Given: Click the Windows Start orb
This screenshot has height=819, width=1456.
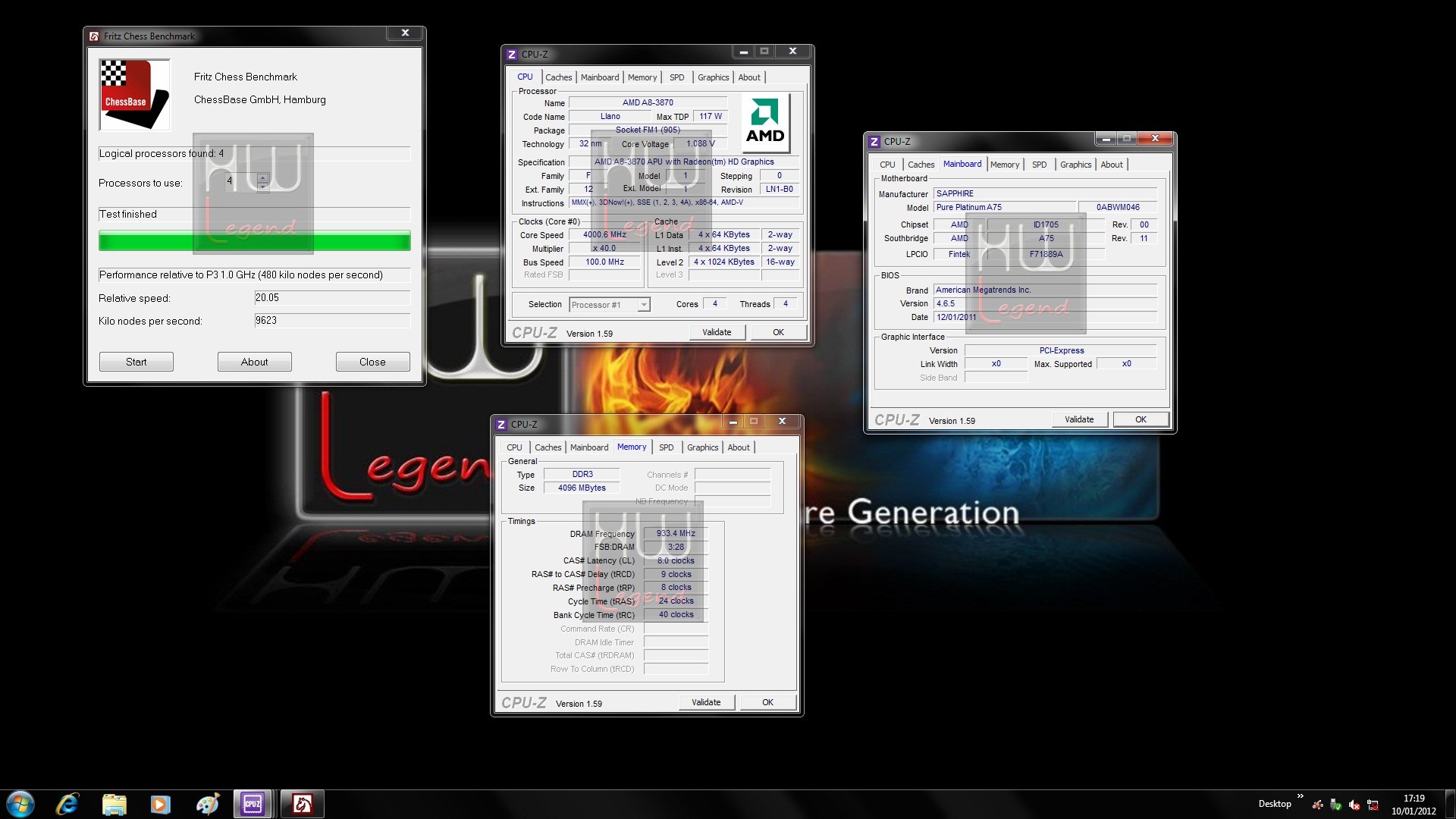Looking at the screenshot, I should pyautogui.click(x=20, y=804).
